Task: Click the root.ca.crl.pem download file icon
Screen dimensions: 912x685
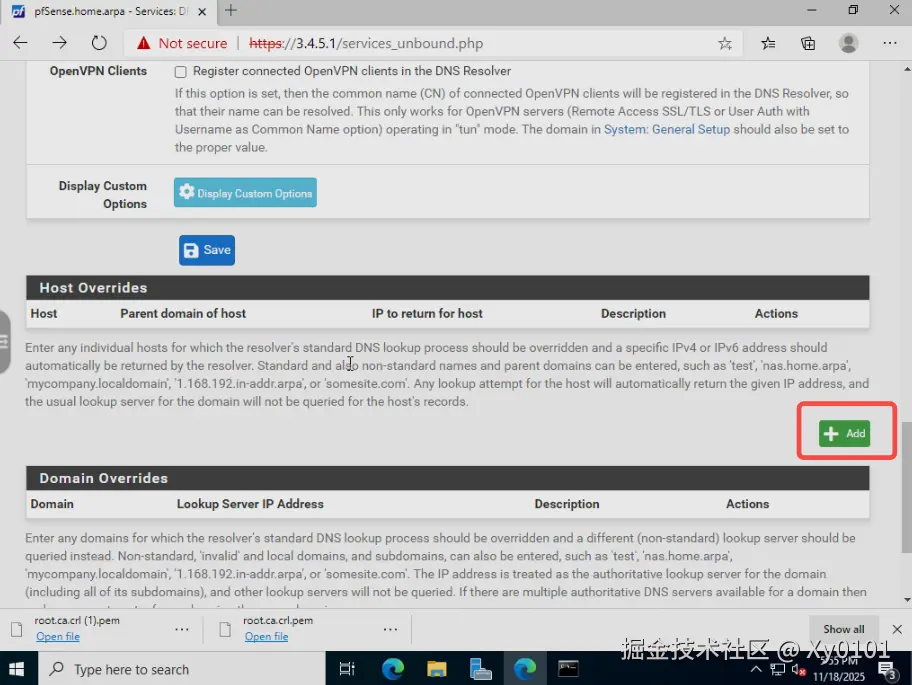Action: (x=225, y=629)
